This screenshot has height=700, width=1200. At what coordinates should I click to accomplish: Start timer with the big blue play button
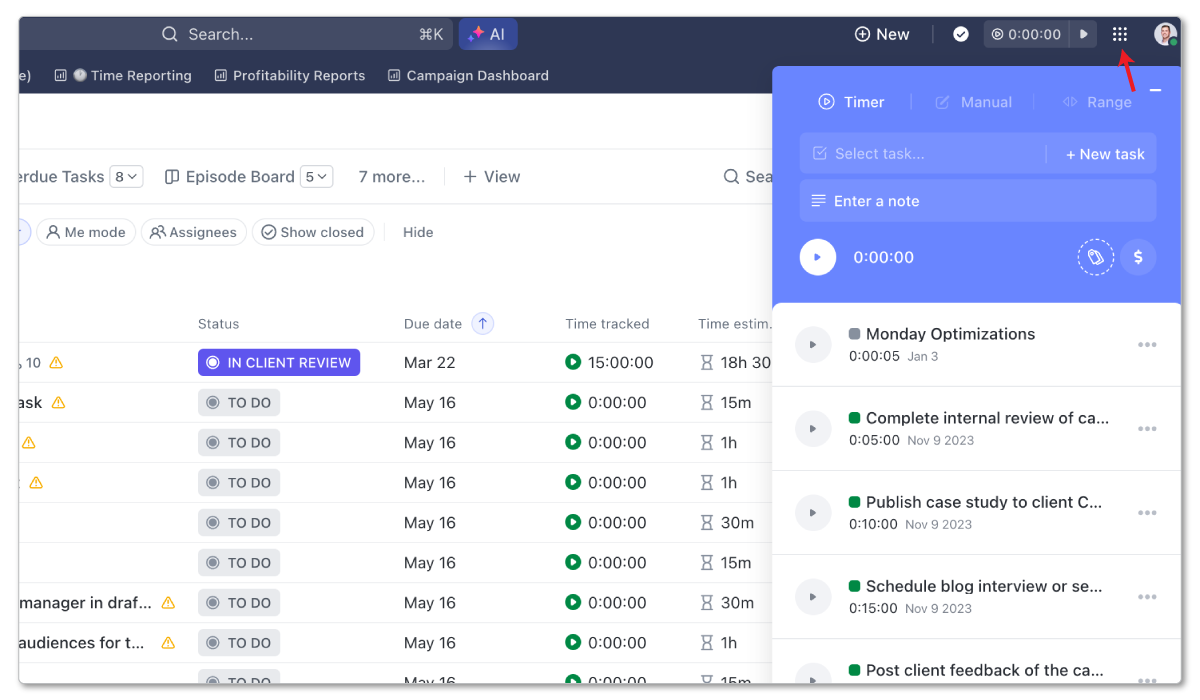pos(817,257)
